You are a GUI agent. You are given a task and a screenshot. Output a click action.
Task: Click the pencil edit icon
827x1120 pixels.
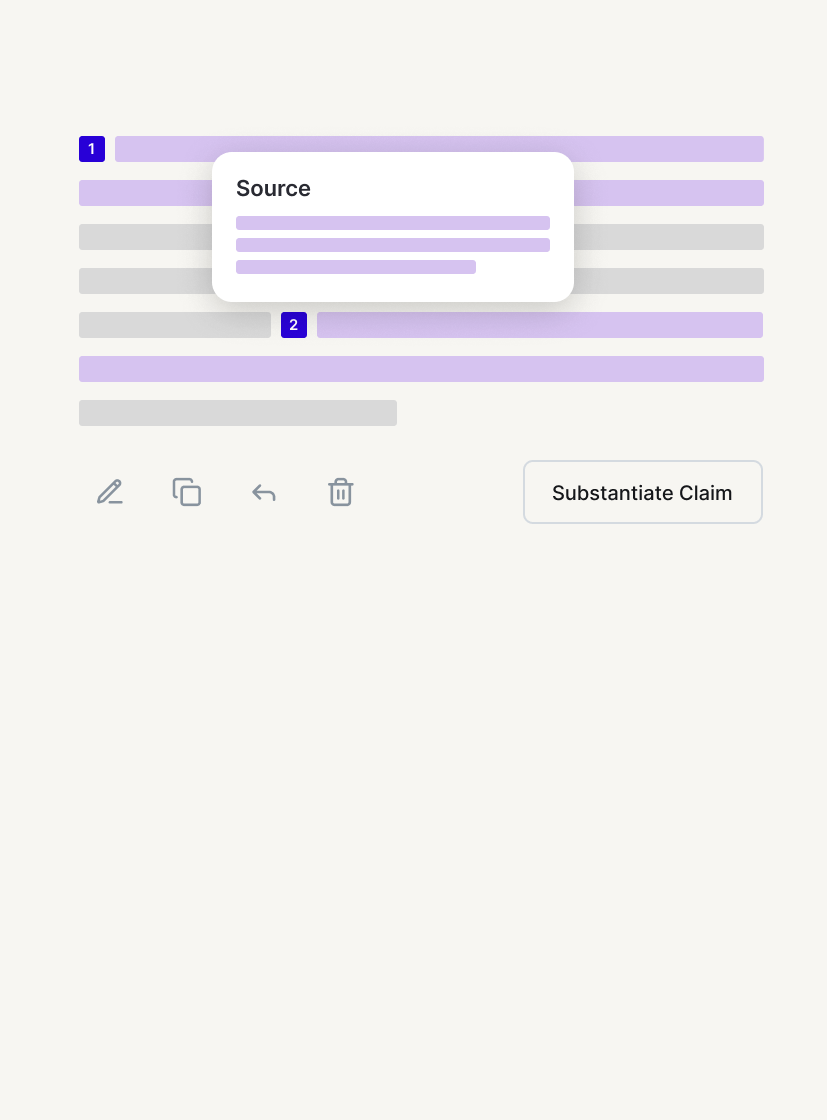(x=109, y=492)
